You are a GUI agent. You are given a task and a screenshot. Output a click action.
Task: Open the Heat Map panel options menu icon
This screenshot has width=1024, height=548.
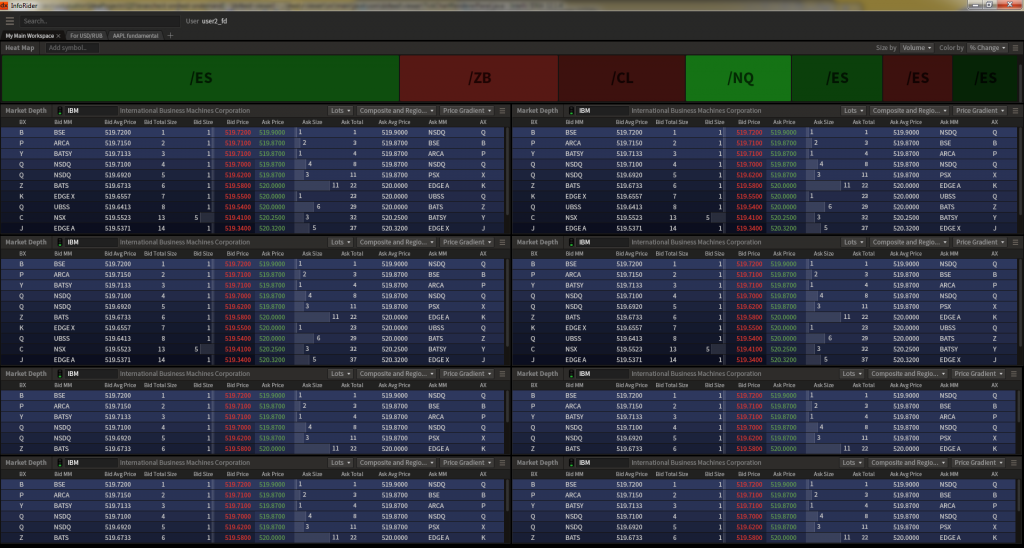pos(1013,47)
